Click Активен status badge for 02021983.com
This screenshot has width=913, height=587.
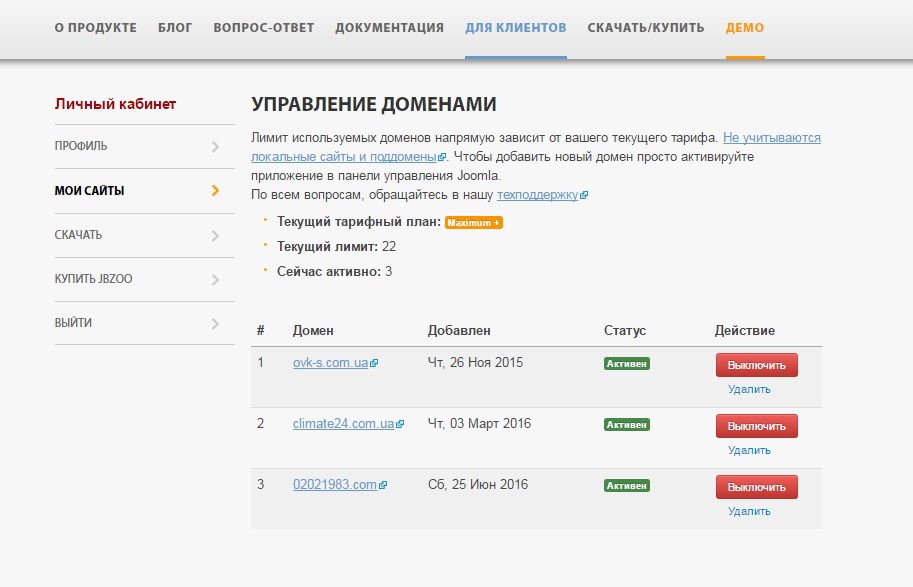tap(627, 486)
